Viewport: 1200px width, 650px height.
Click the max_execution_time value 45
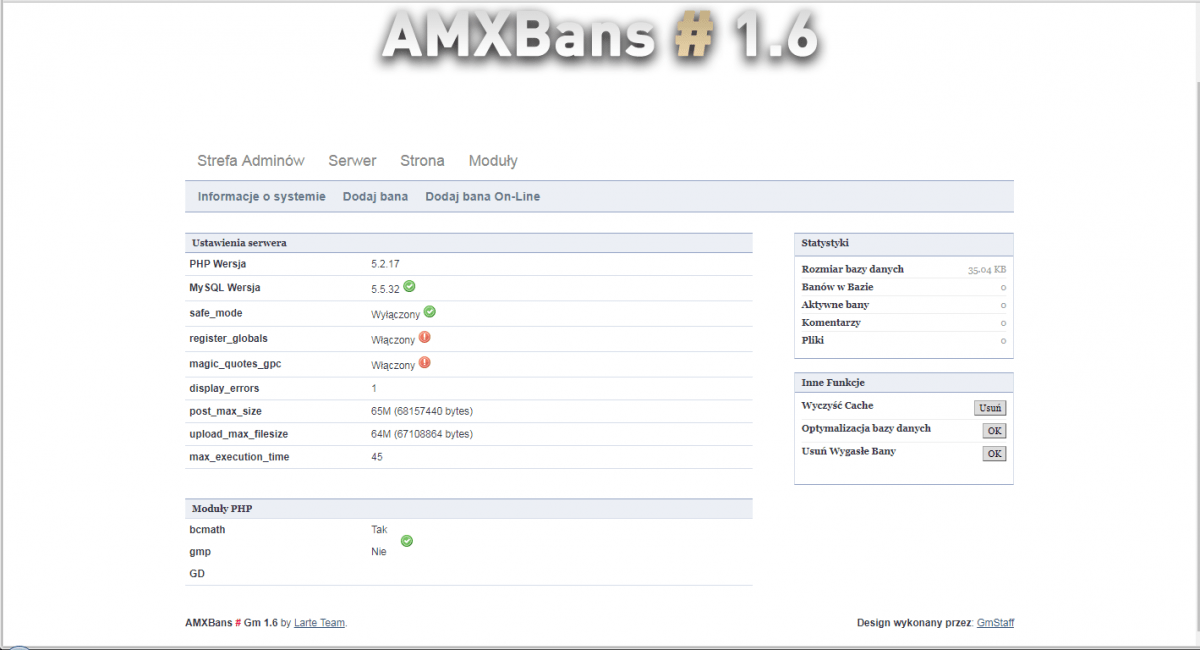377,457
